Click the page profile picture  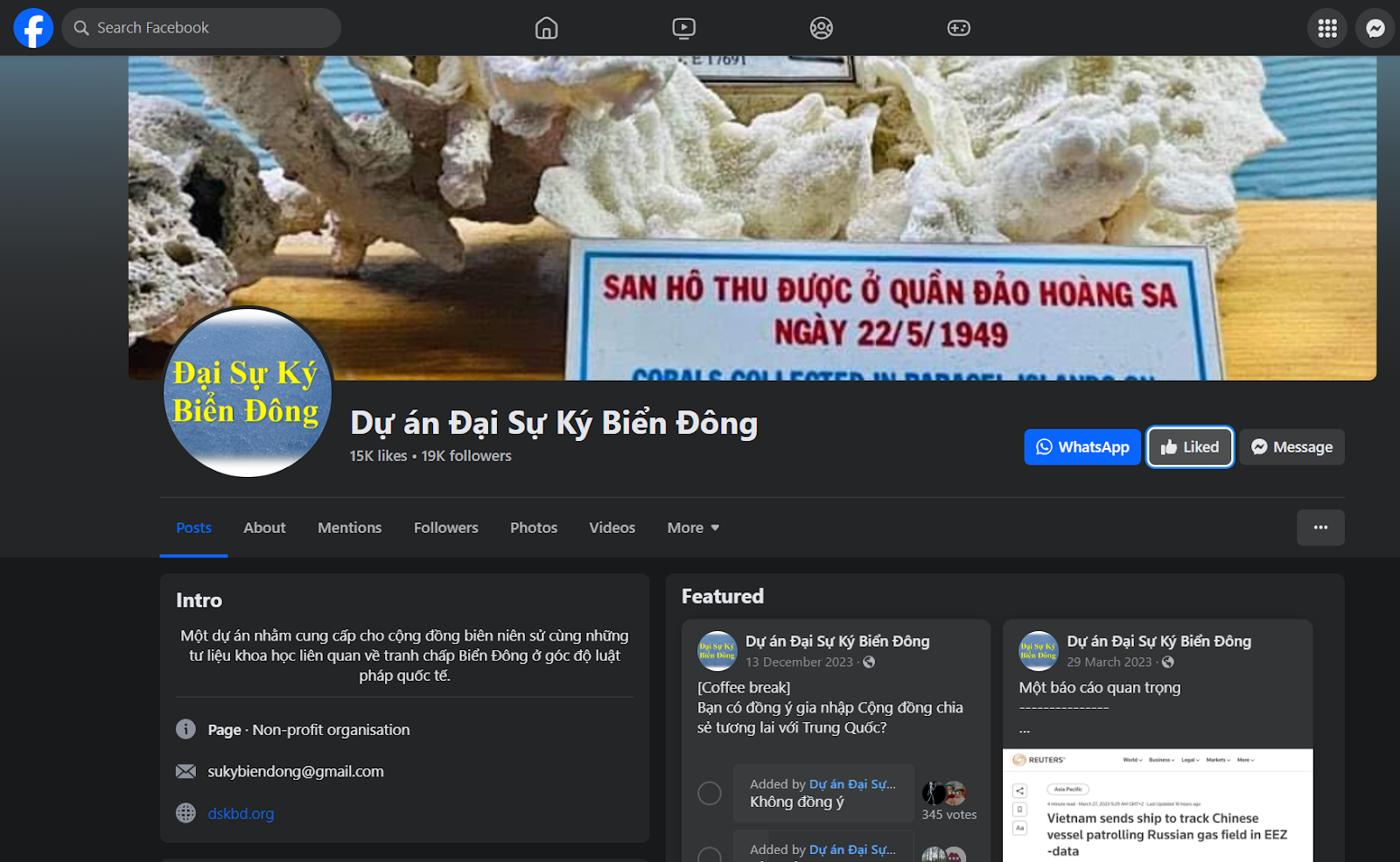248,392
